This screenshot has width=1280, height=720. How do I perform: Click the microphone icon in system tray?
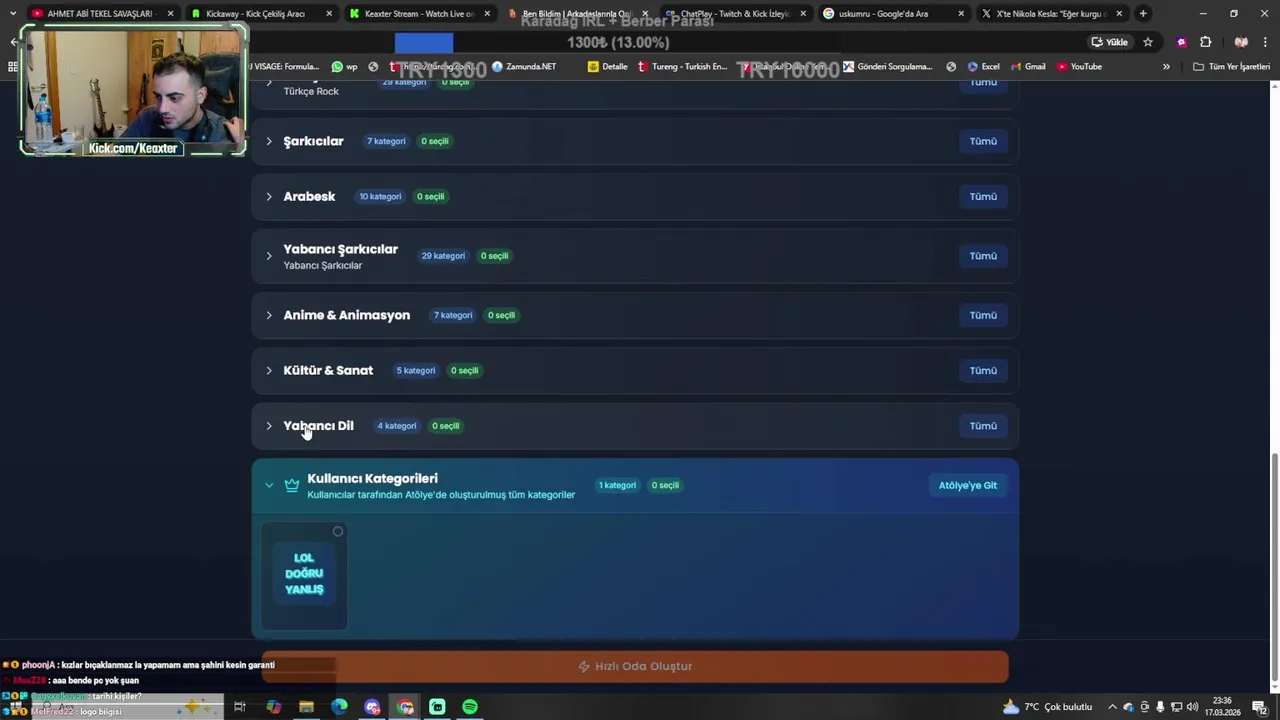(x=1160, y=707)
